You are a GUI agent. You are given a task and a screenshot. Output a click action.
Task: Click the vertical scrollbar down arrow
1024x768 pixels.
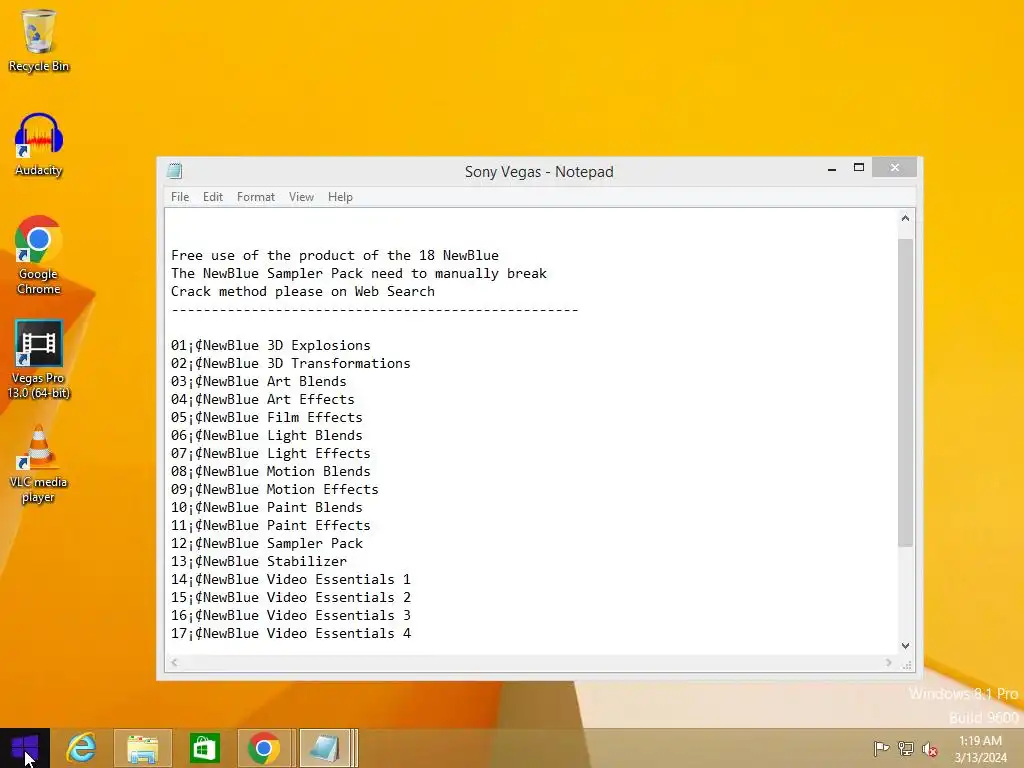click(905, 646)
